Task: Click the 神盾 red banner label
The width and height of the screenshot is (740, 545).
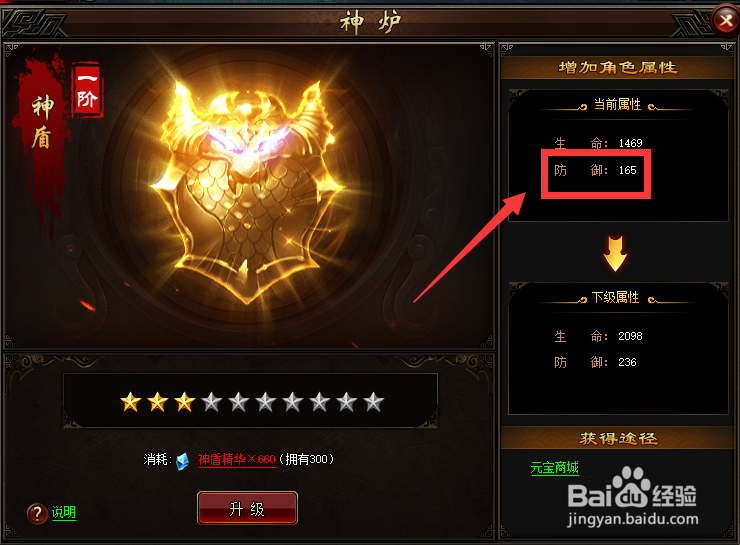Action: pos(42,122)
